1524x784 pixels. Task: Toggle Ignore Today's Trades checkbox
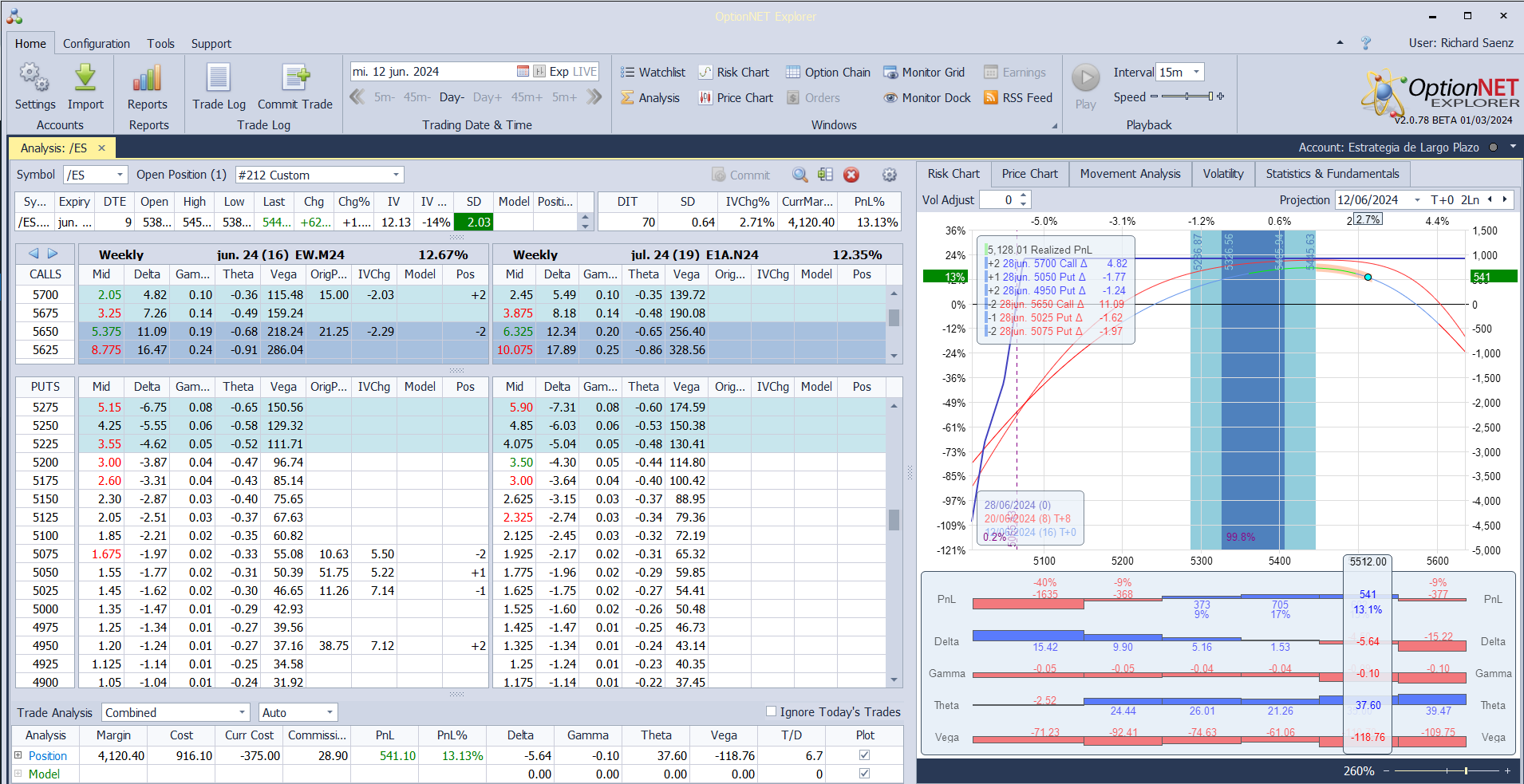click(771, 711)
